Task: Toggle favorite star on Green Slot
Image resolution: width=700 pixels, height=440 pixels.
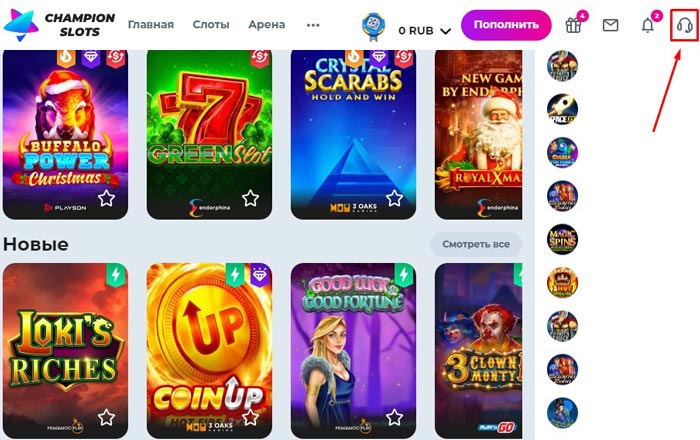Action: coord(250,198)
